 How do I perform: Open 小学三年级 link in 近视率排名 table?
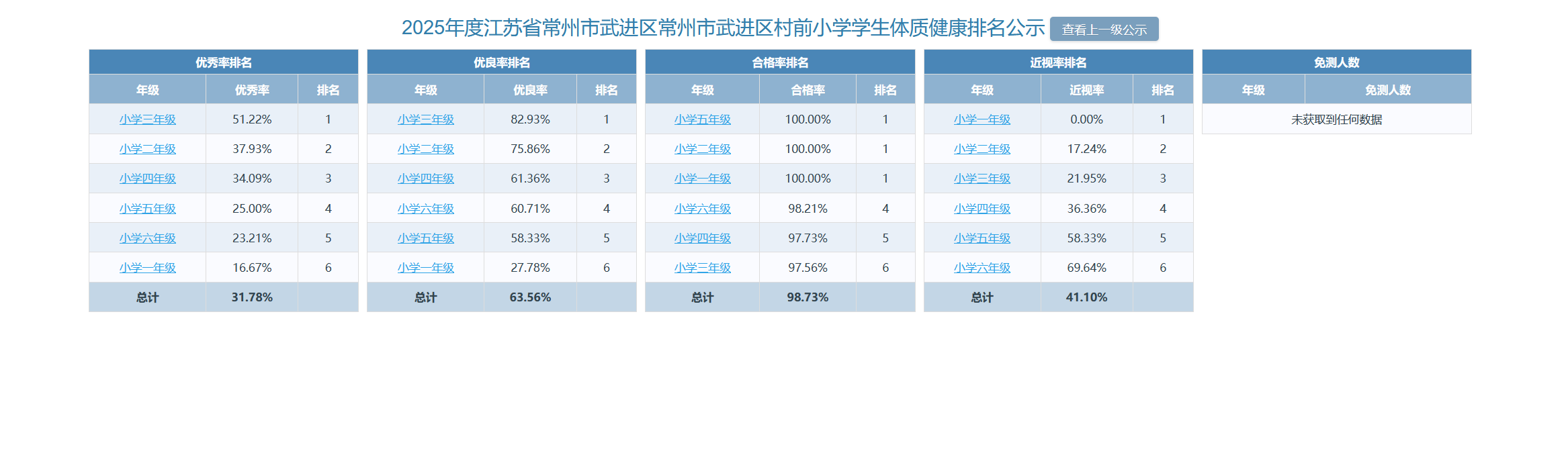pos(982,179)
